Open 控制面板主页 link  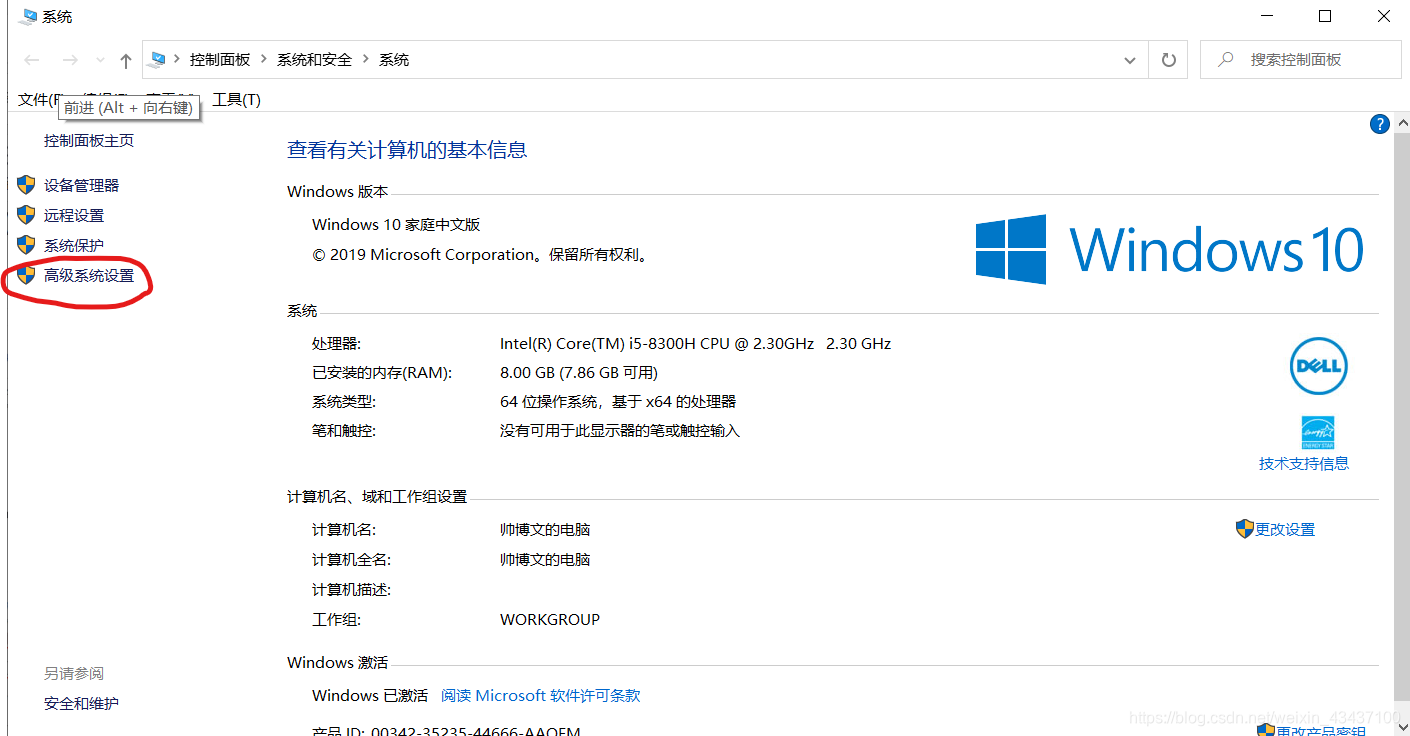pyautogui.click(x=89, y=141)
